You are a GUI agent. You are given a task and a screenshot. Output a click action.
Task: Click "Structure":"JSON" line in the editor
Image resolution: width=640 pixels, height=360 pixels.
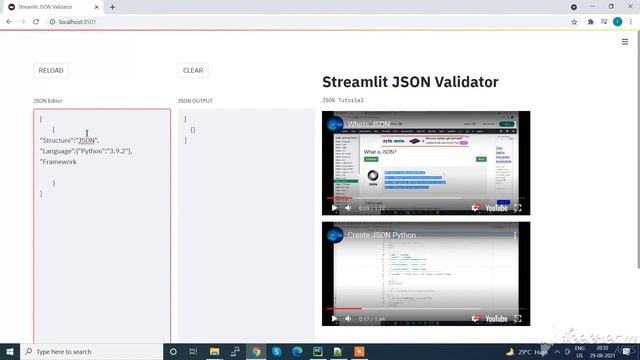pos(69,140)
